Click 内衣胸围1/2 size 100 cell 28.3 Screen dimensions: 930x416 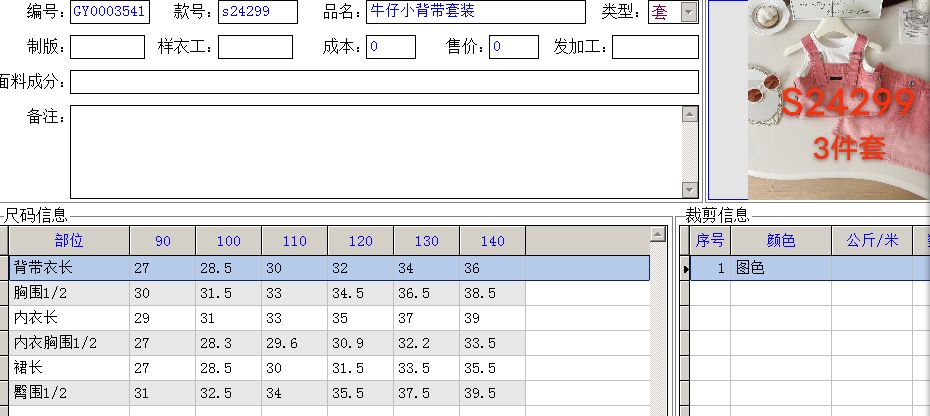click(x=228, y=343)
